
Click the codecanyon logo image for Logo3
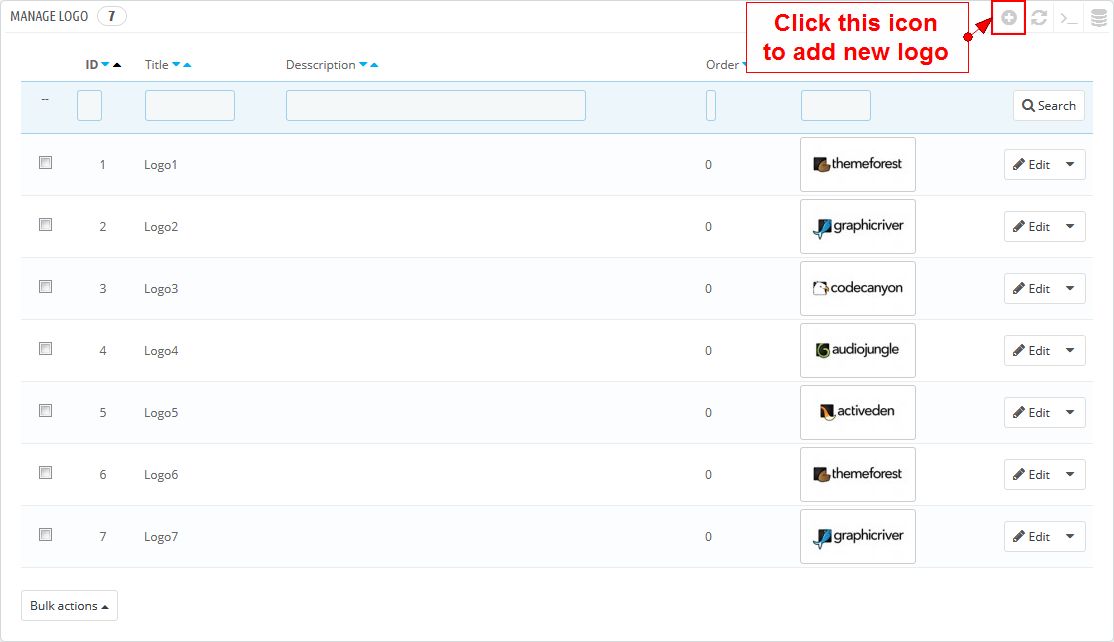tap(857, 288)
